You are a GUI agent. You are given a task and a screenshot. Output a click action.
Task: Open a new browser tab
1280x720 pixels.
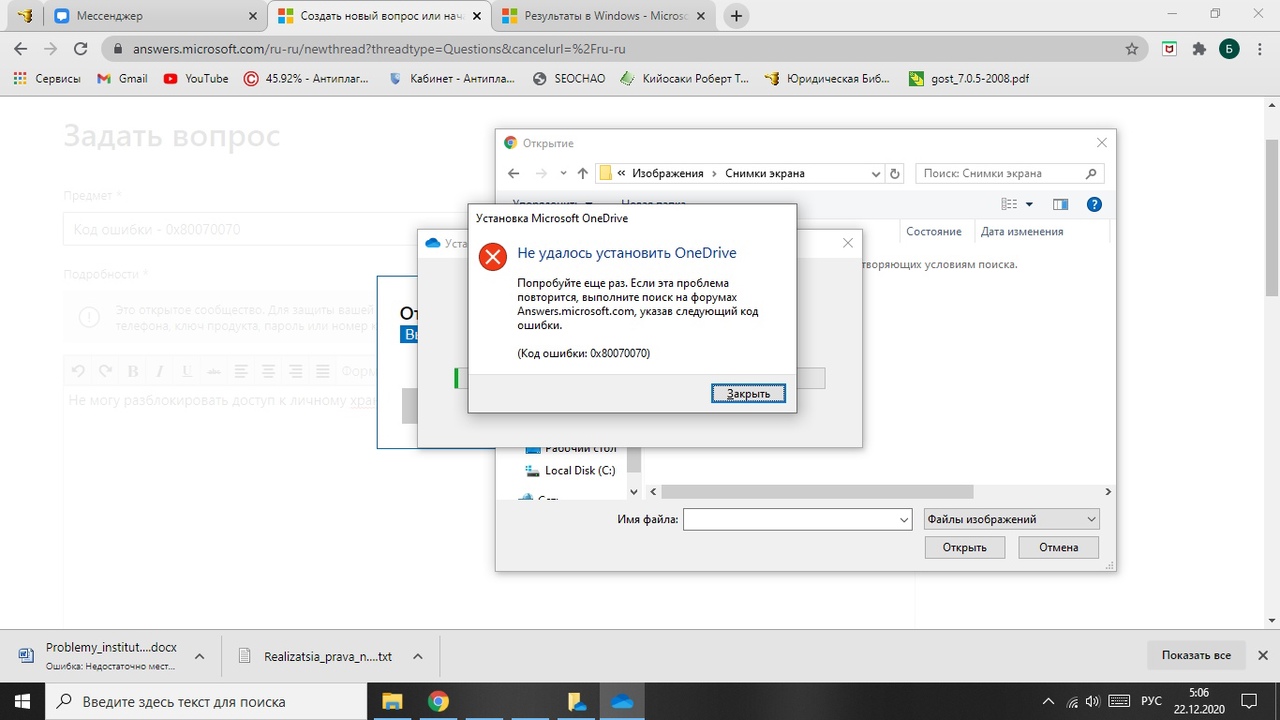pos(737,16)
